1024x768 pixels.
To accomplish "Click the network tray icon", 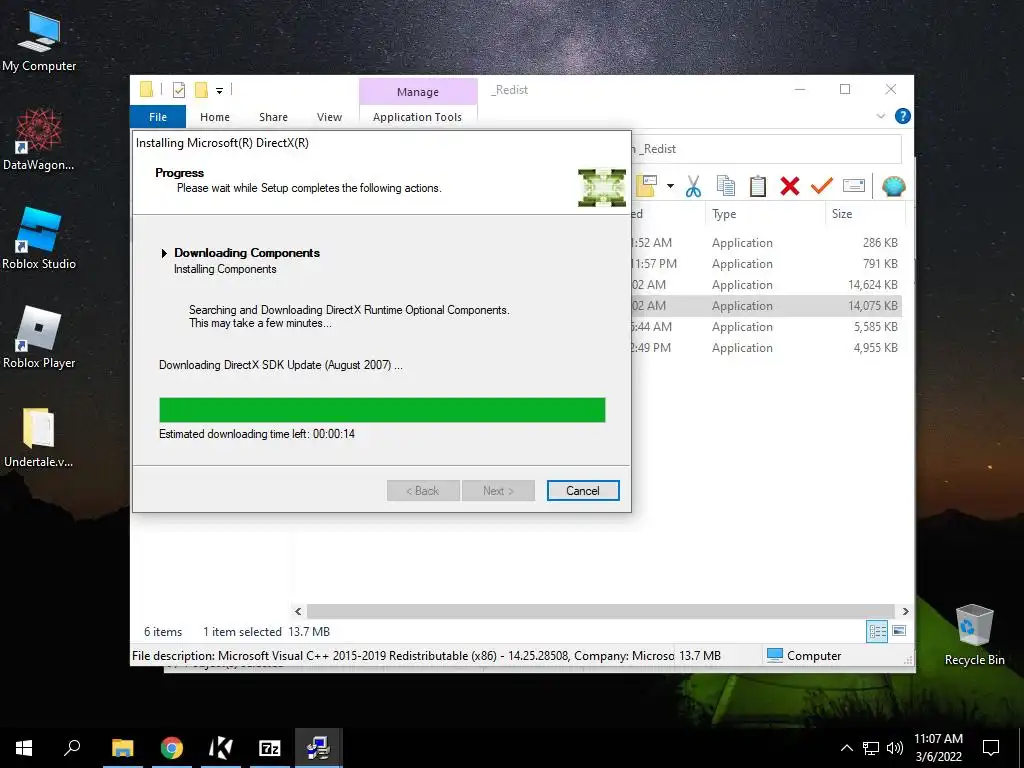I will click(x=871, y=748).
